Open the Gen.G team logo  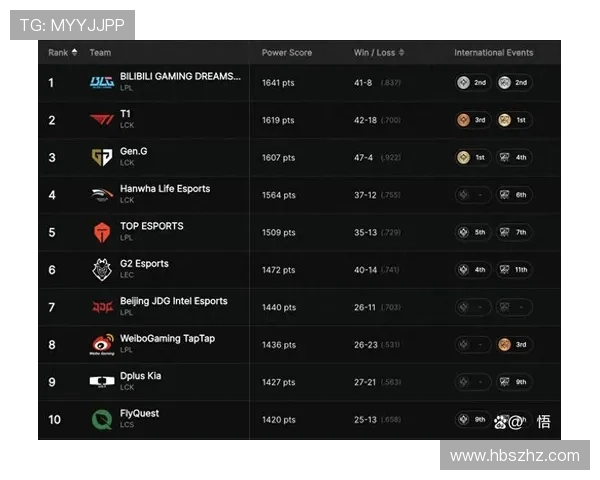(x=102, y=157)
